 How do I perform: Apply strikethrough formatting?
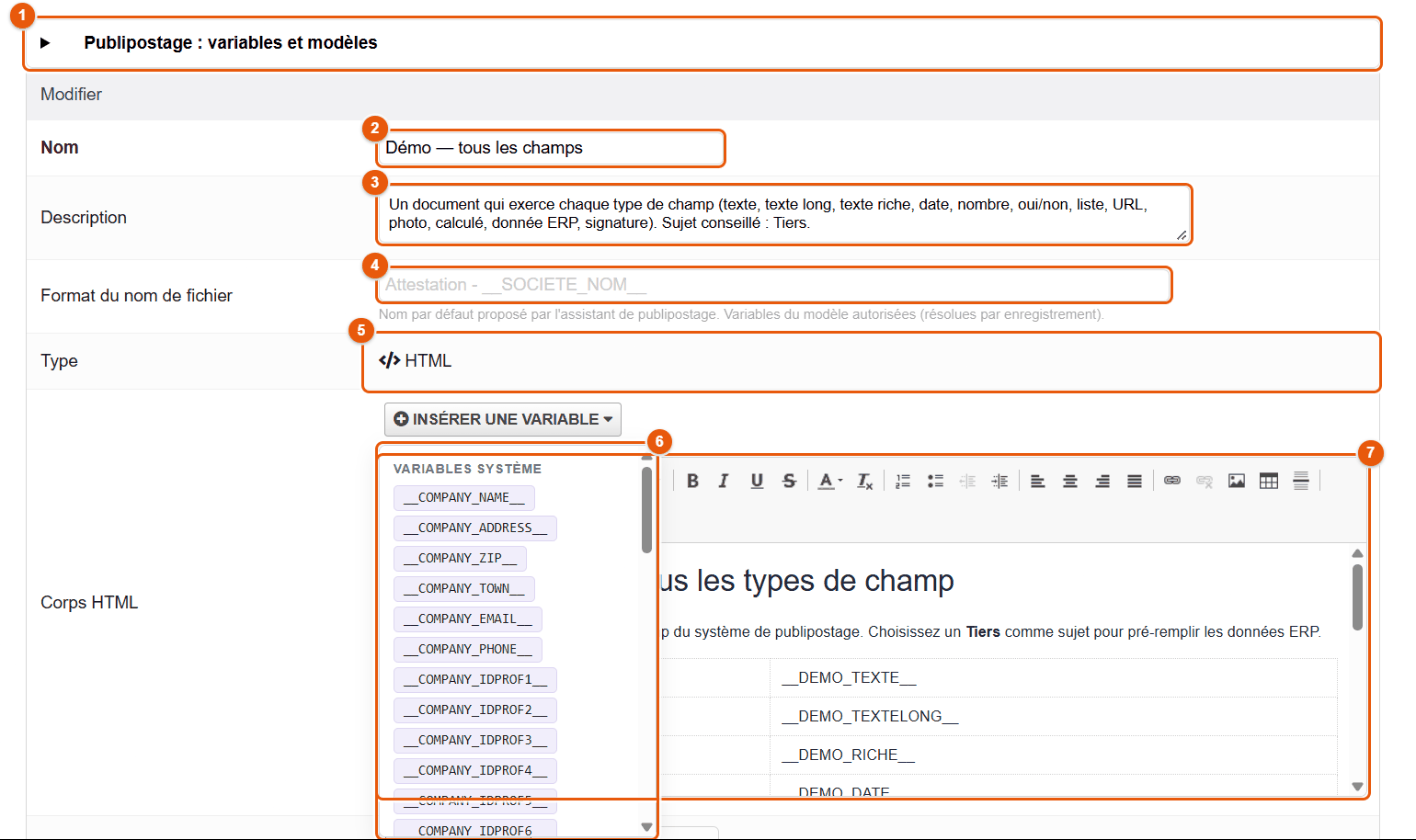[789, 481]
